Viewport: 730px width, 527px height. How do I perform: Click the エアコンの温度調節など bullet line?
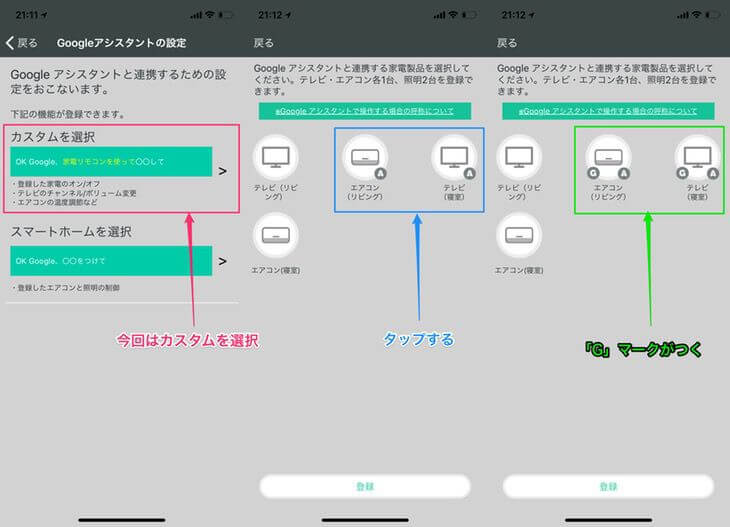(55, 202)
